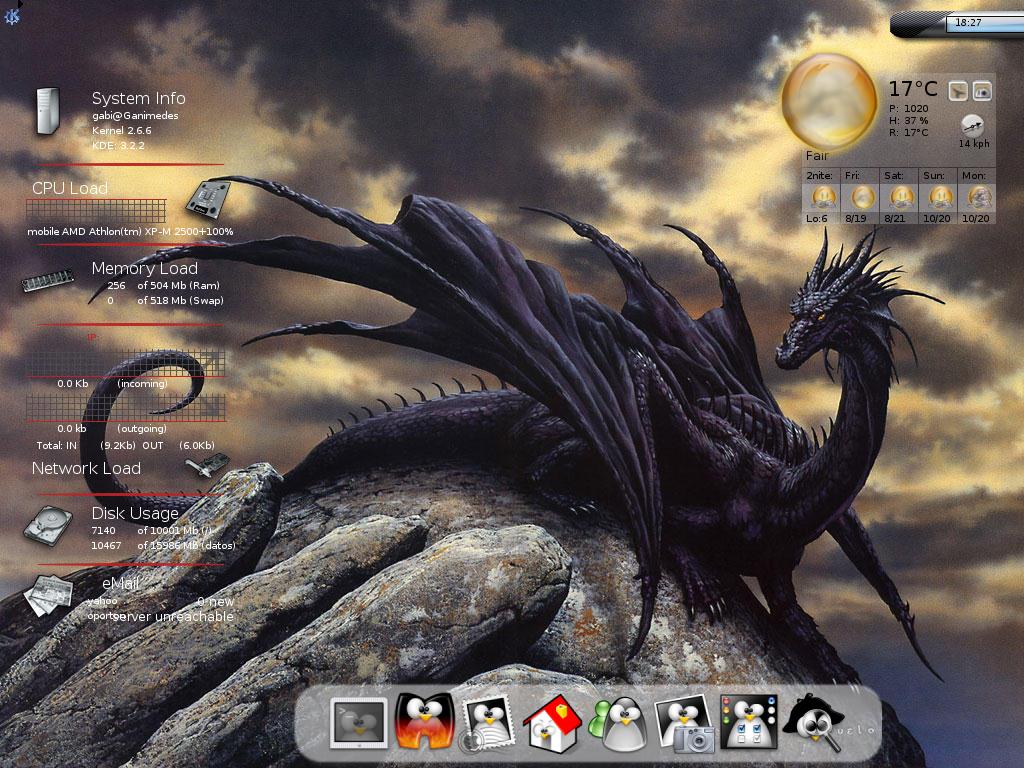Select the 2nite forecast icon
This screenshot has height=768, width=1024.
tap(823, 197)
